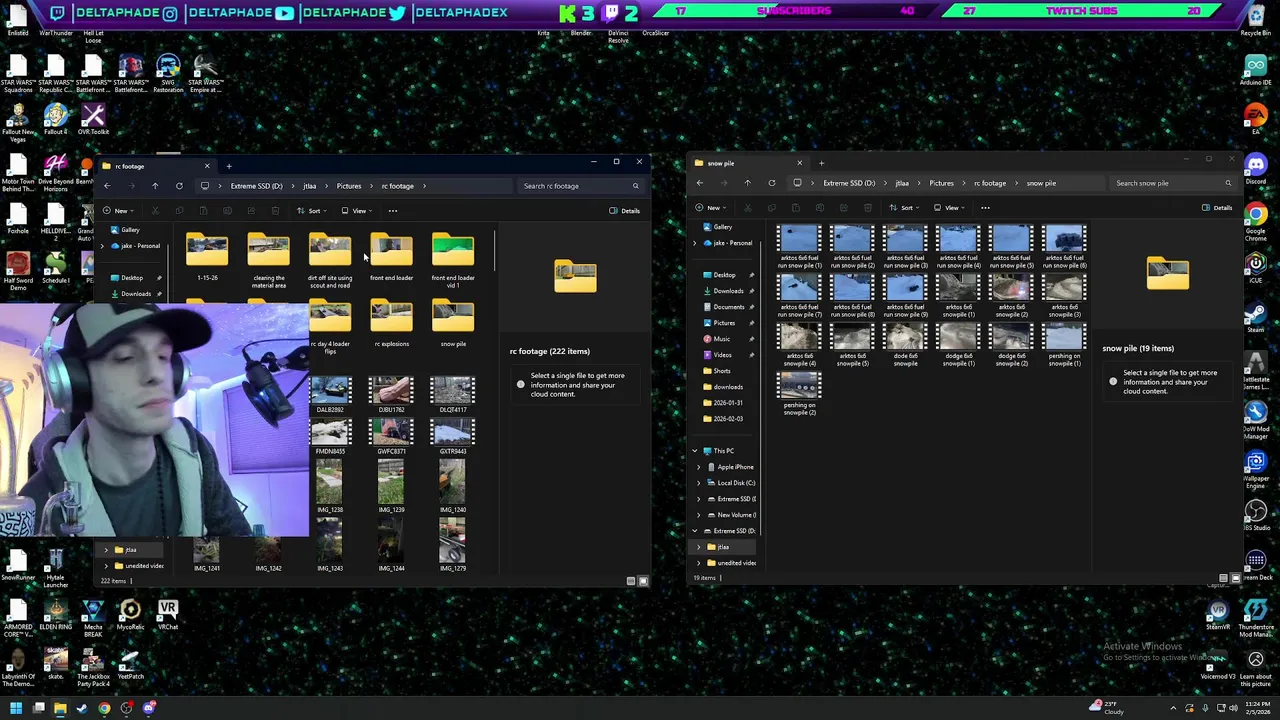Open ELDEN RING desktop shortcut
Screen dimensions: 1280x720
(130, 615)
